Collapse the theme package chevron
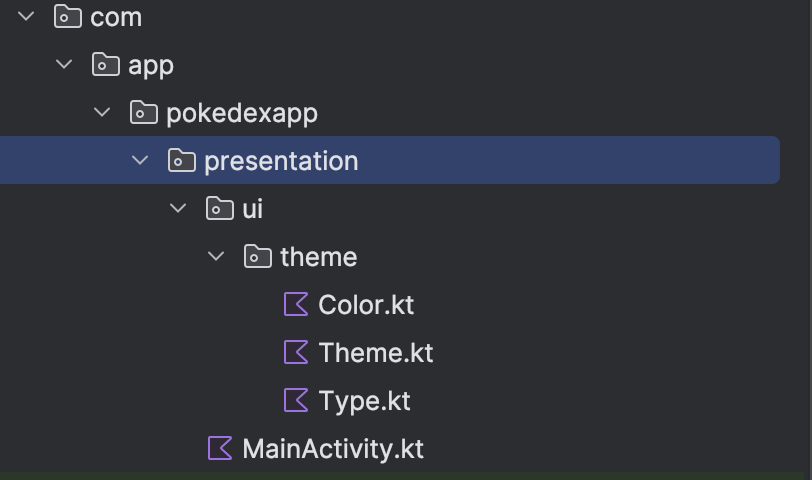Screen dimensions: 812x480 pyautogui.click(x=216, y=256)
